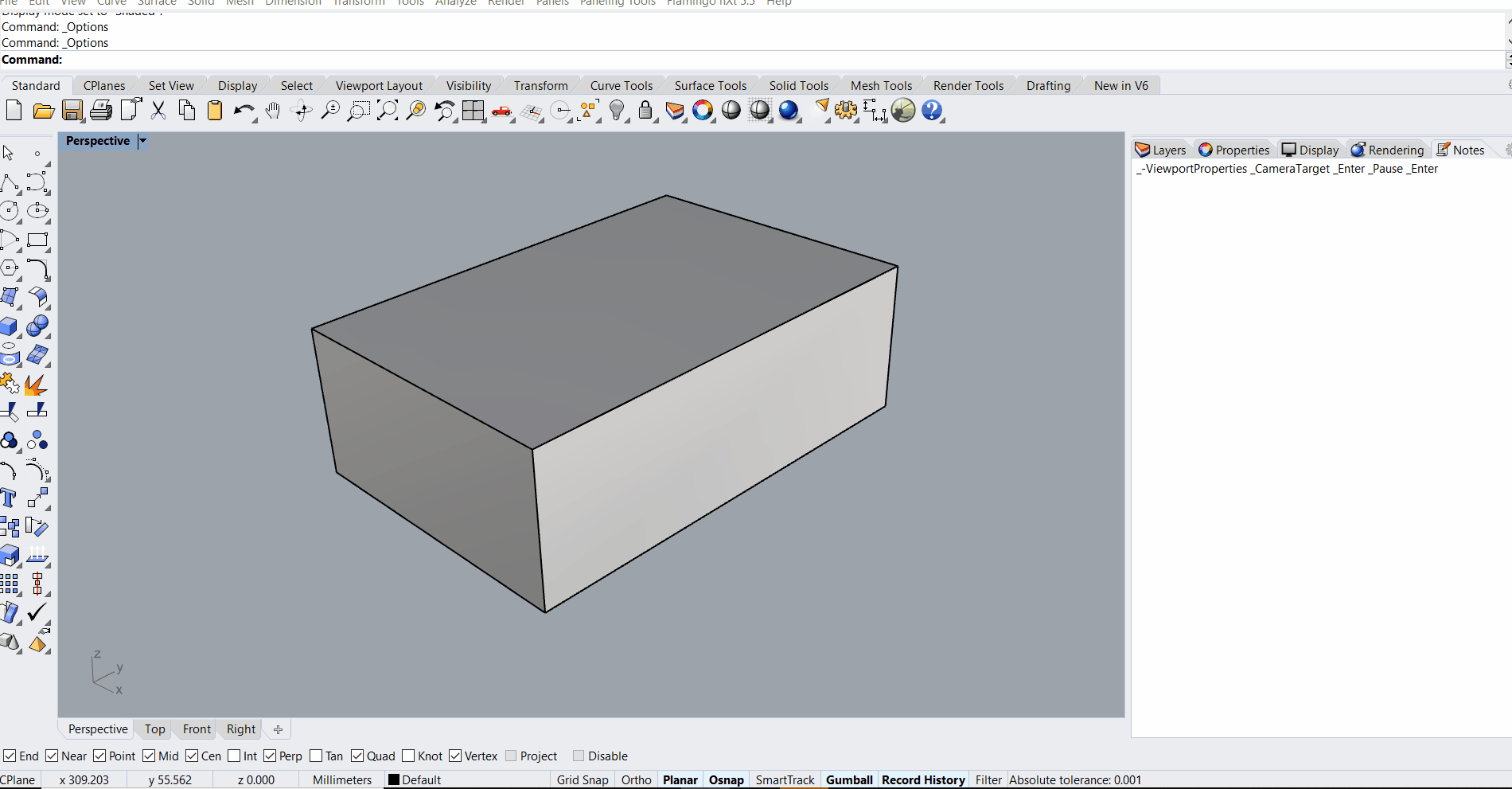
Task: Select the Explode tool
Action: (36, 385)
